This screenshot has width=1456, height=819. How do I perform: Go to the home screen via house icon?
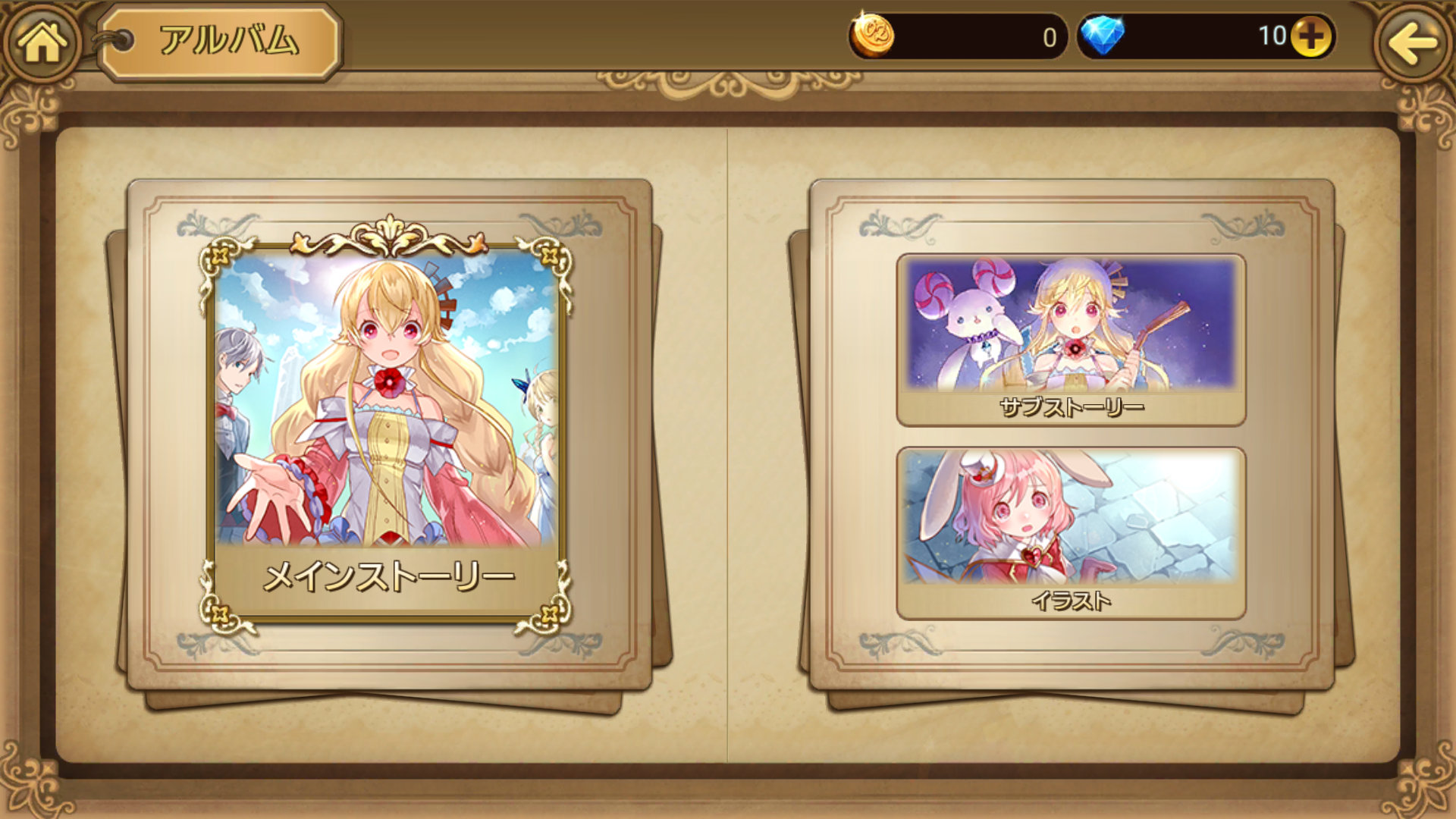tap(42, 42)
